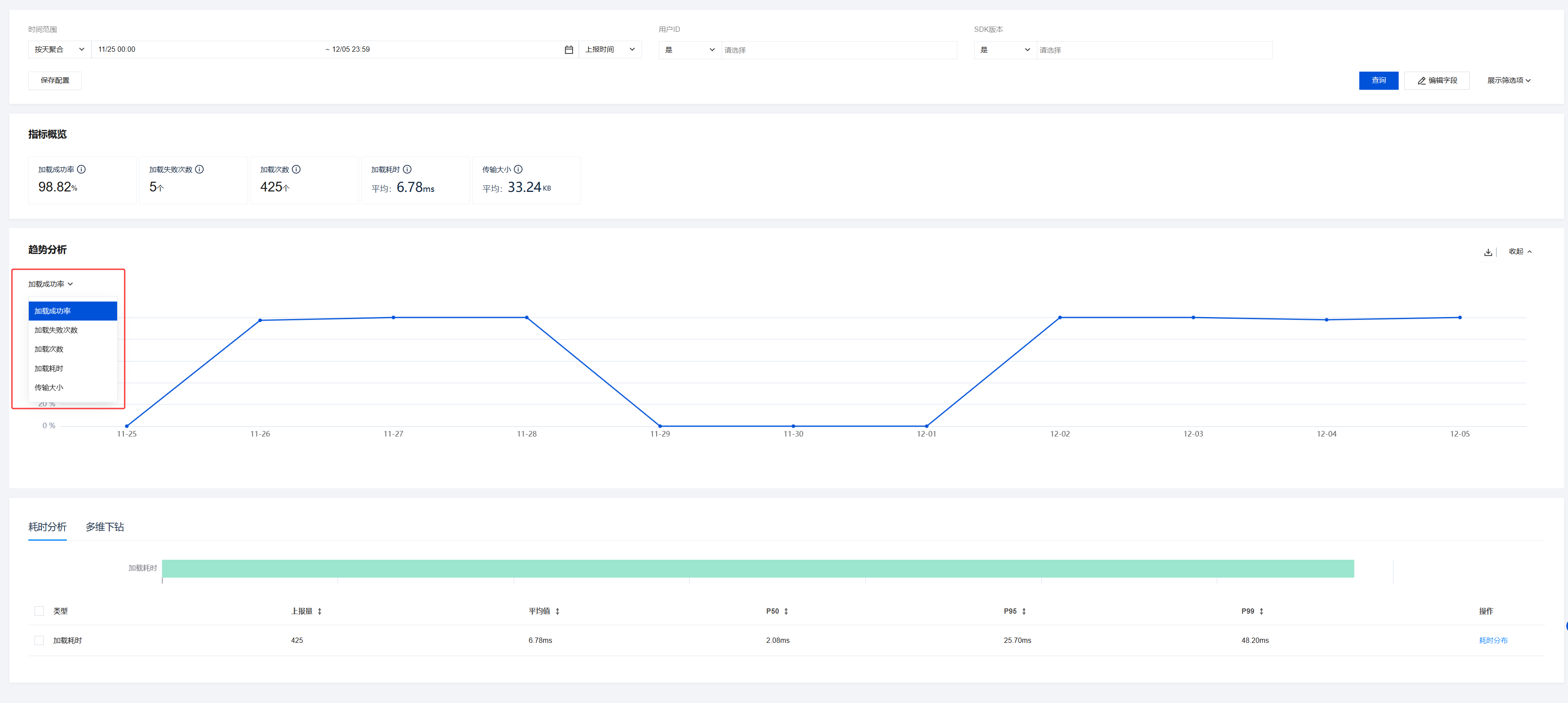Click info icon beside 加载失败次数

199,169
